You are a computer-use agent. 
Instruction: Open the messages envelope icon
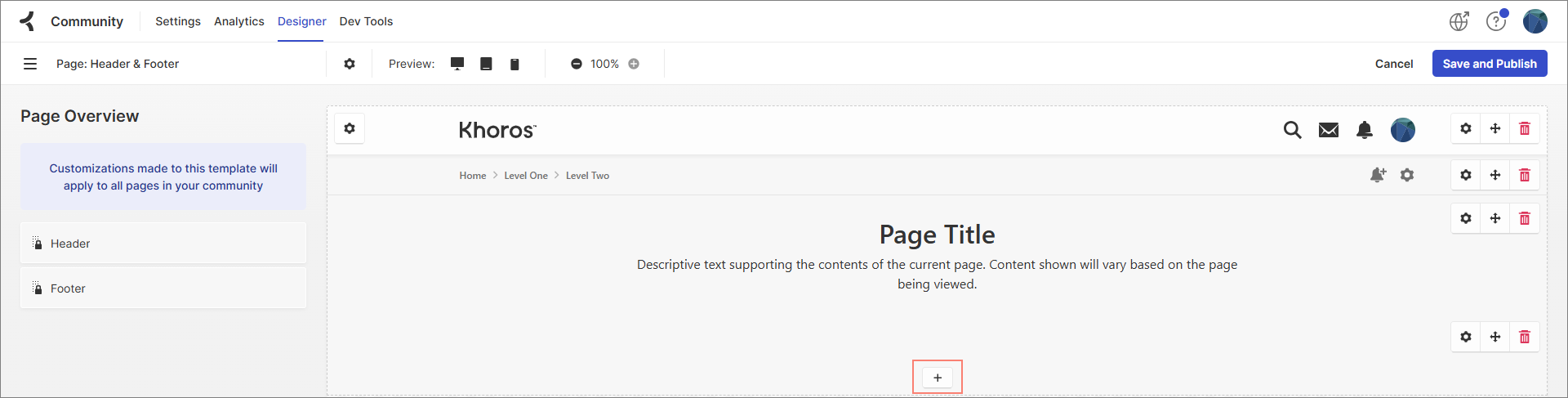tap(1329, 130)
